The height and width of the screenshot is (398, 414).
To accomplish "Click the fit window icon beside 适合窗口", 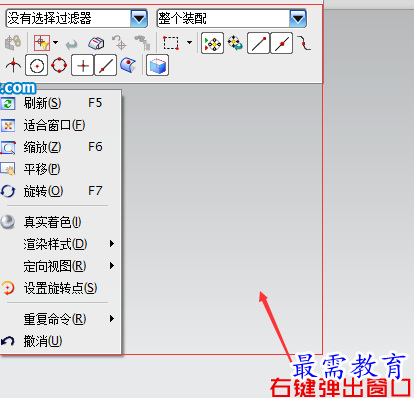I will (8, 125).
